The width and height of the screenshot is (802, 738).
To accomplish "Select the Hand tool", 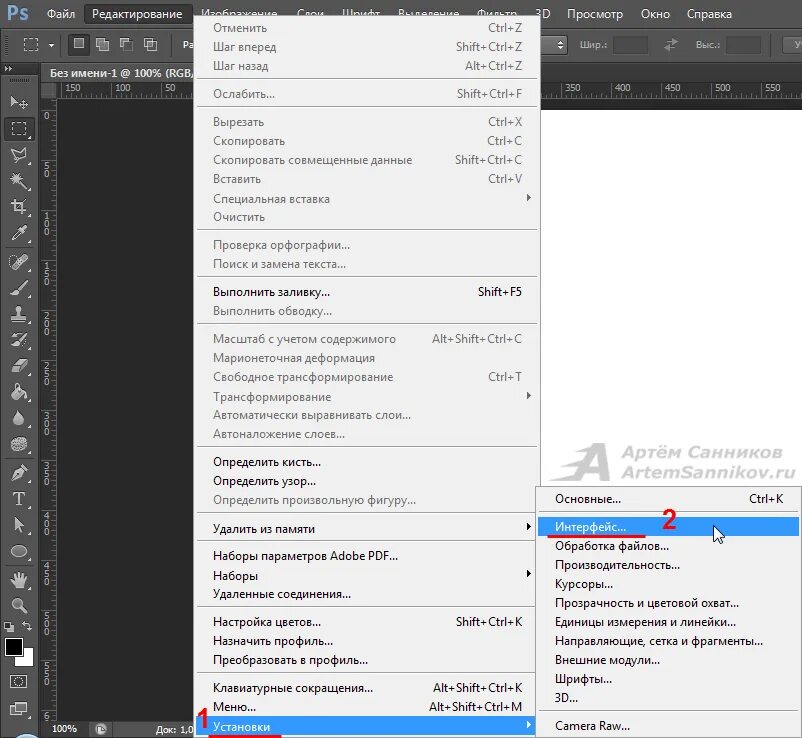I will pos(19,580).
